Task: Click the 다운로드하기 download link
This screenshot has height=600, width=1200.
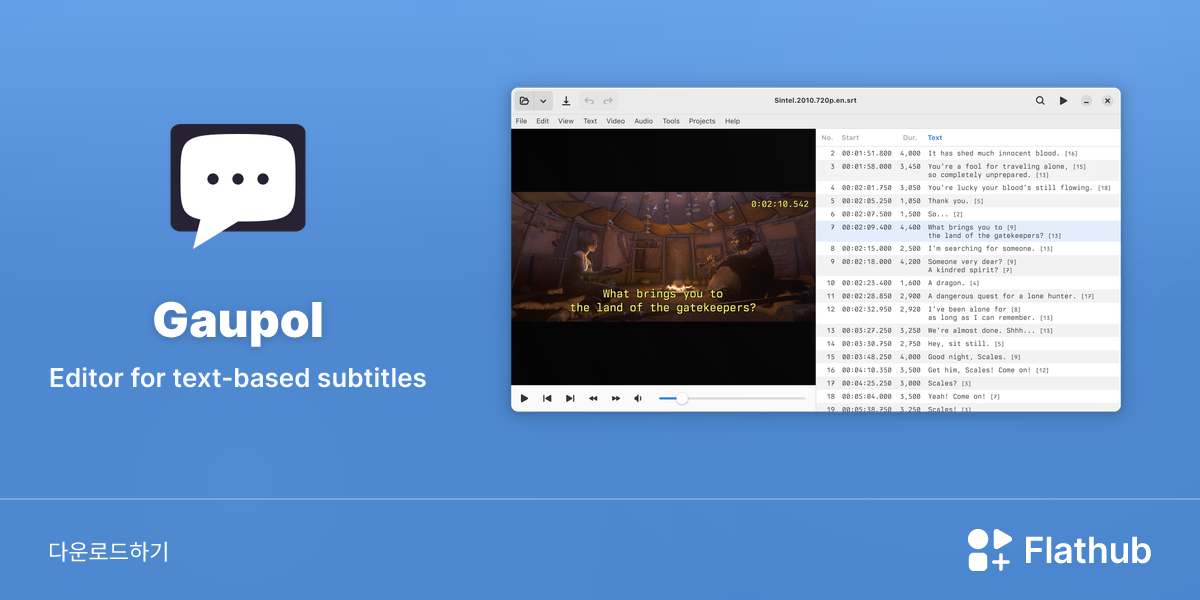Action: tap(109, 551)
